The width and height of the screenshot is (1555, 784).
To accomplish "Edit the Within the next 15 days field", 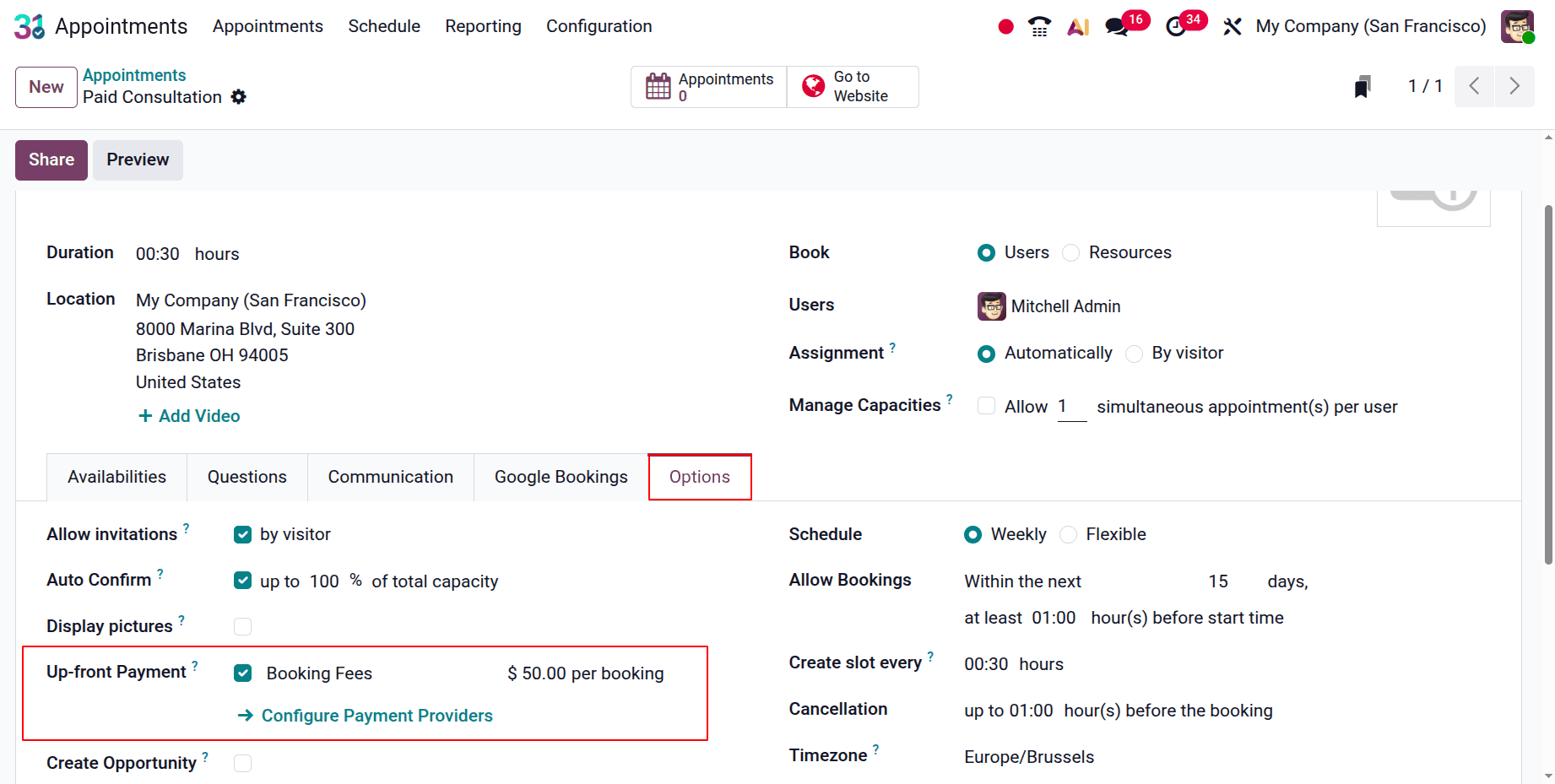I will click(1218, 581).
